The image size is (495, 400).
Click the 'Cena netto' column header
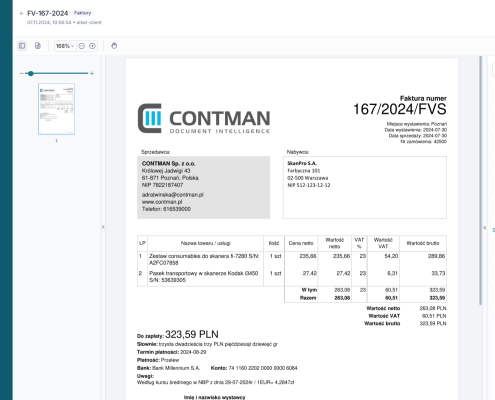301,243
